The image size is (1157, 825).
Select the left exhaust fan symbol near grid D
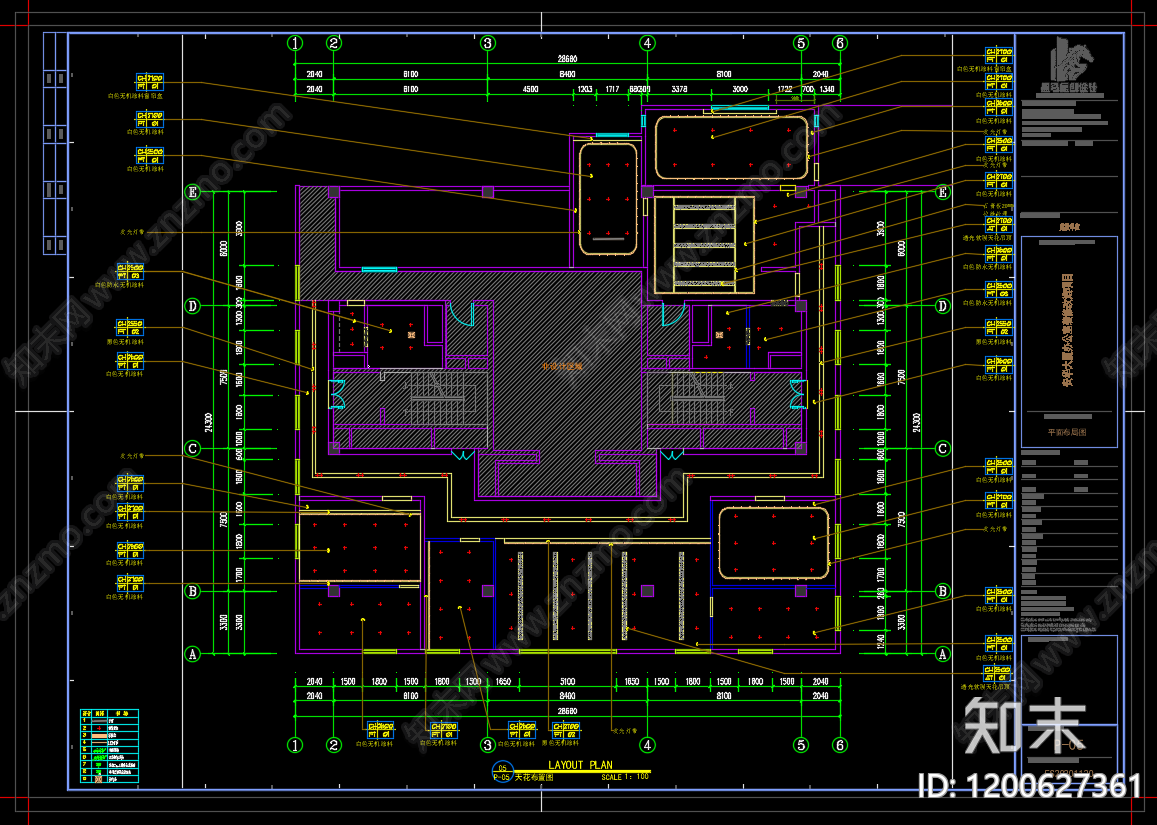411,334
